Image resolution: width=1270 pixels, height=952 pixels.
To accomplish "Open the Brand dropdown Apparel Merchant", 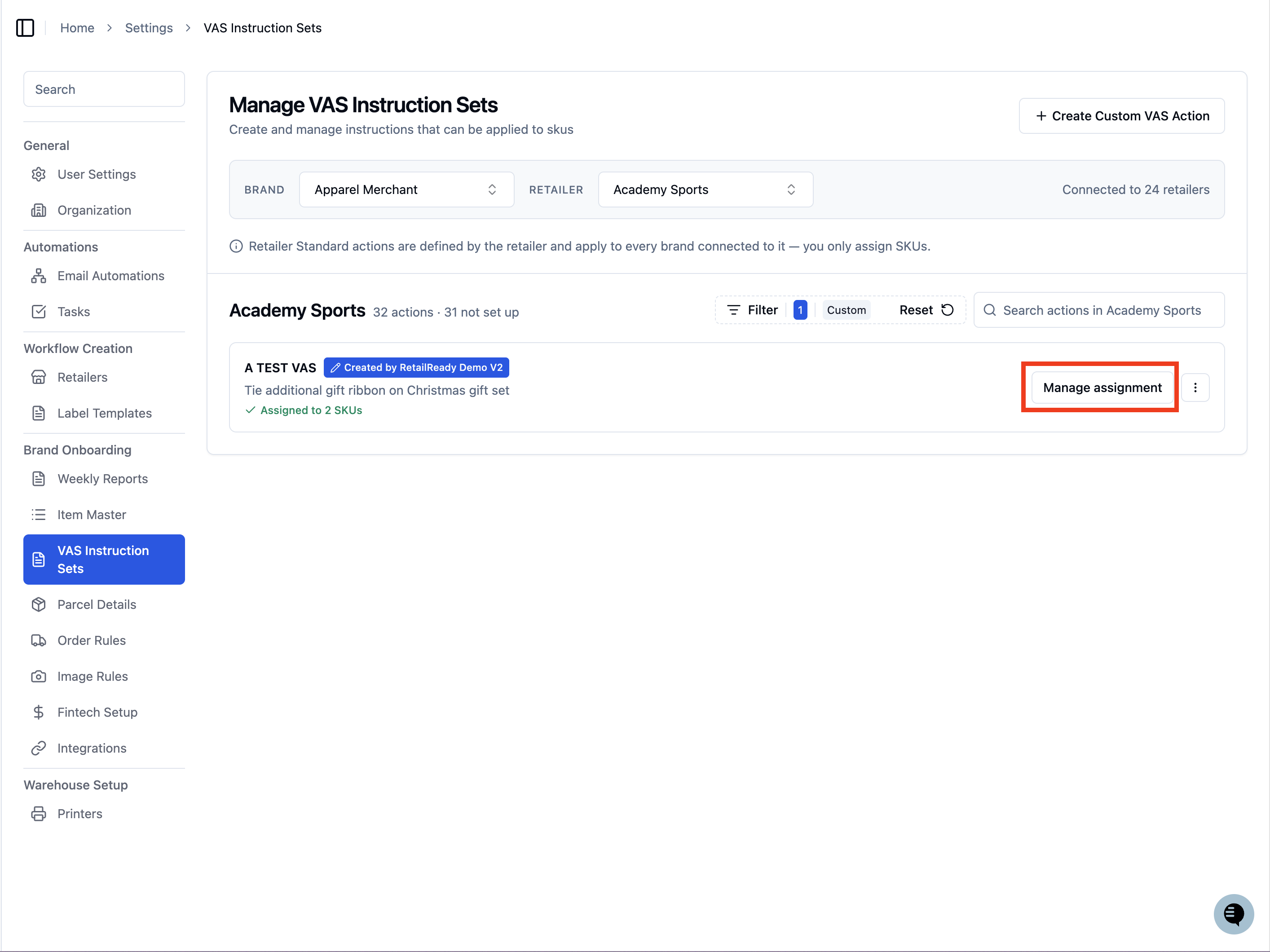I will click(x=406, y=190).
